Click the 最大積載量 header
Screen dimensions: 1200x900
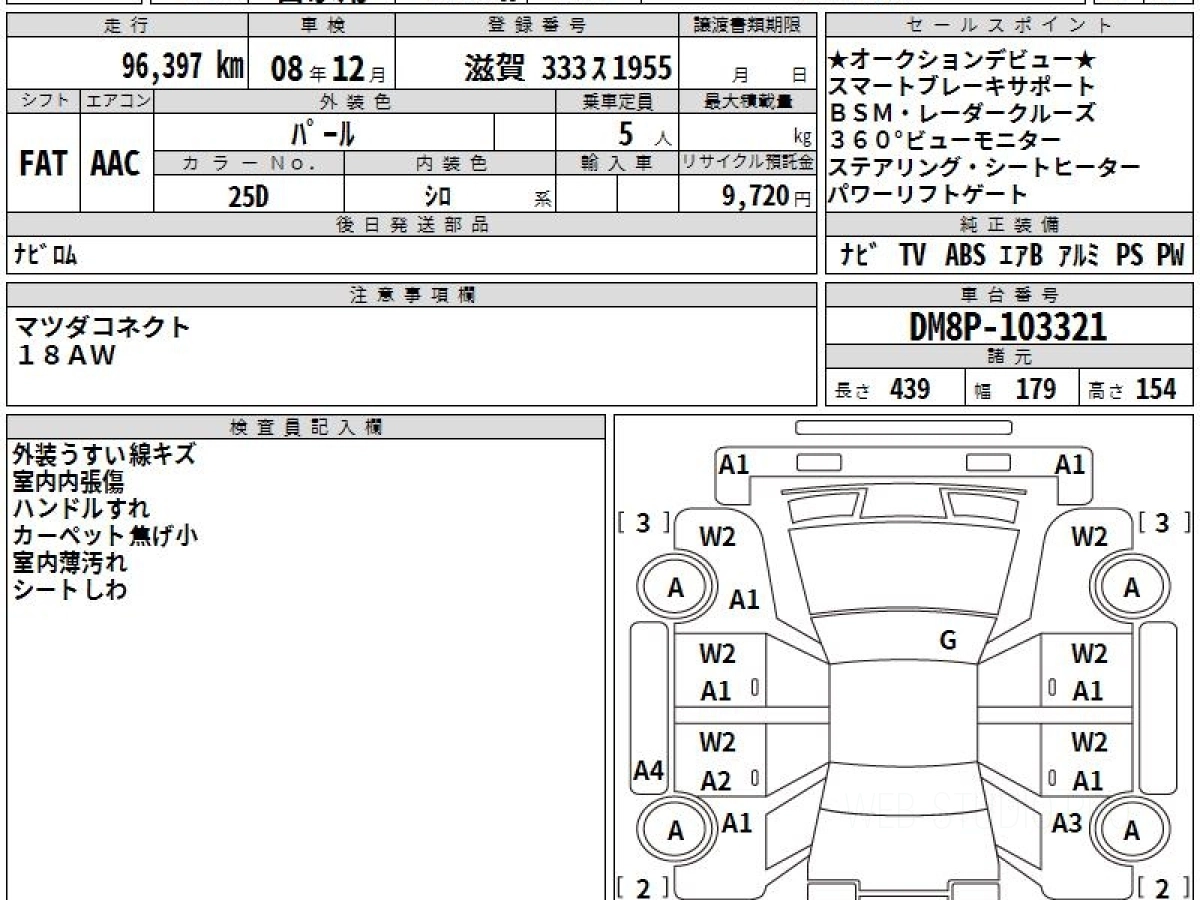point(748,101)
